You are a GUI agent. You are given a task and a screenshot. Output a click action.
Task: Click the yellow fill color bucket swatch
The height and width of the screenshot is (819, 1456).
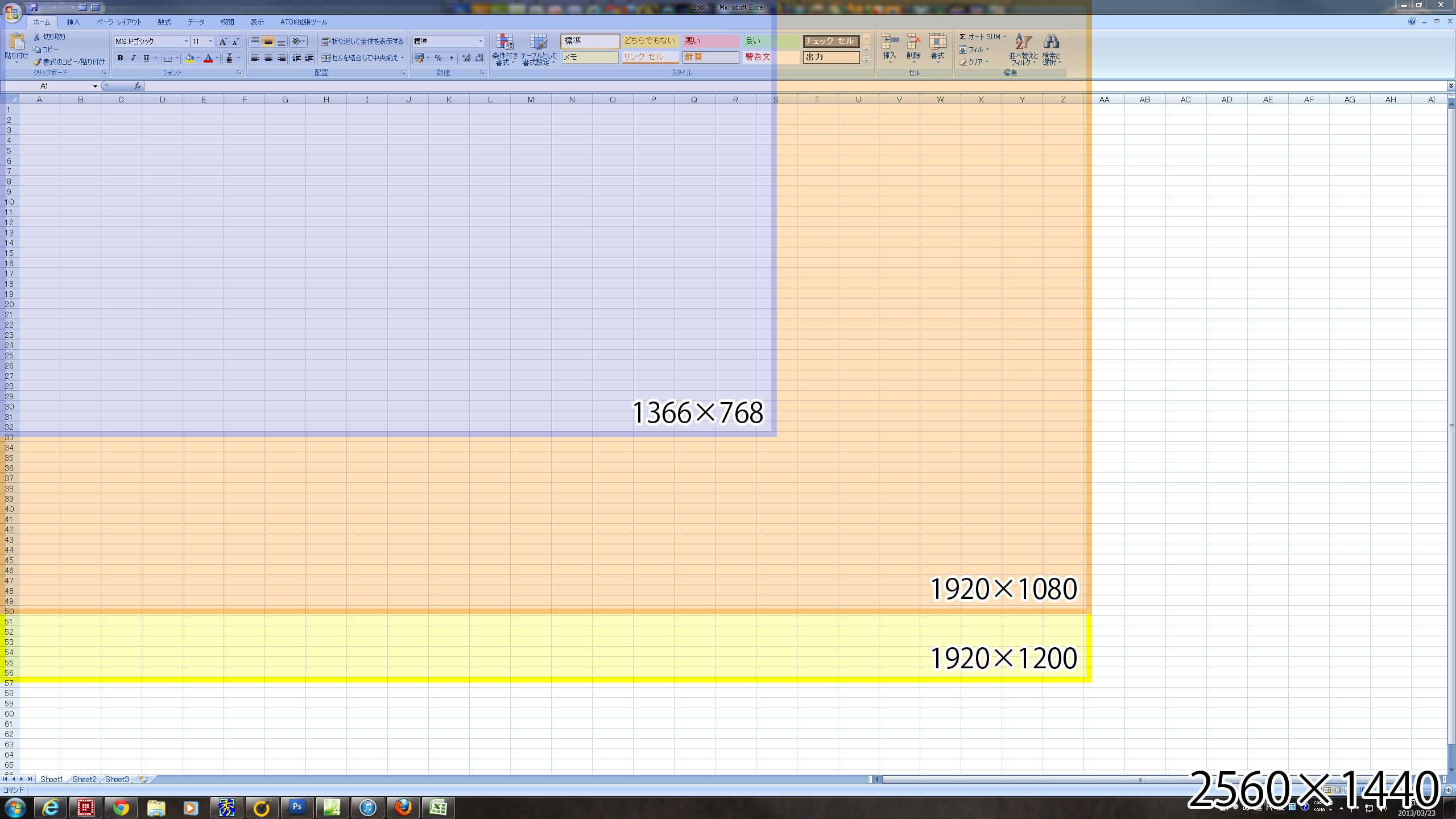[x=189, y=58]
